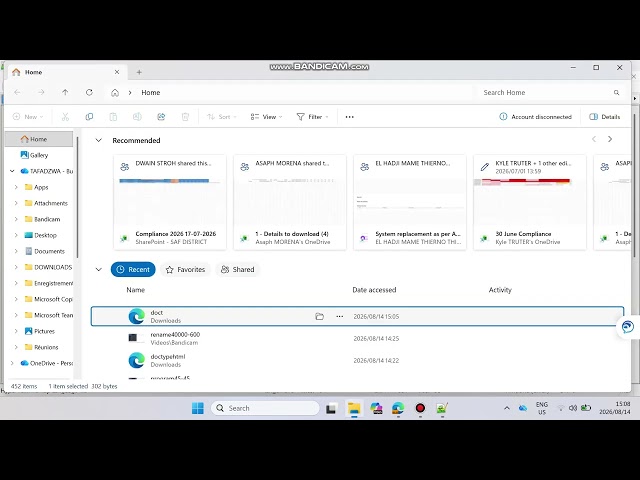Open the Desktop folder in sidebar
This screenshot has height=480, width=640.
pos(45,235)
